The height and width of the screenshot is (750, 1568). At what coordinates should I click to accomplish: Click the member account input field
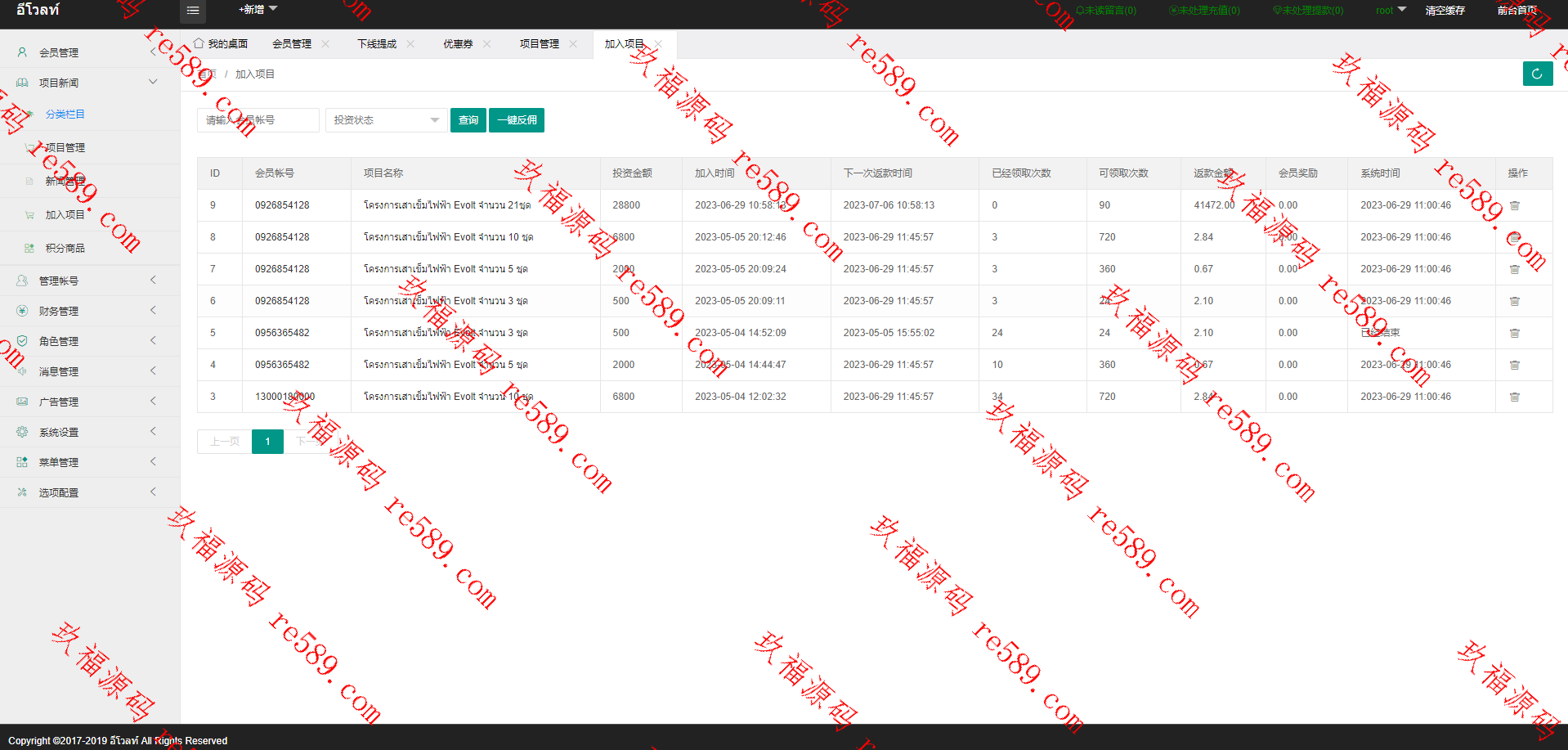258,120
